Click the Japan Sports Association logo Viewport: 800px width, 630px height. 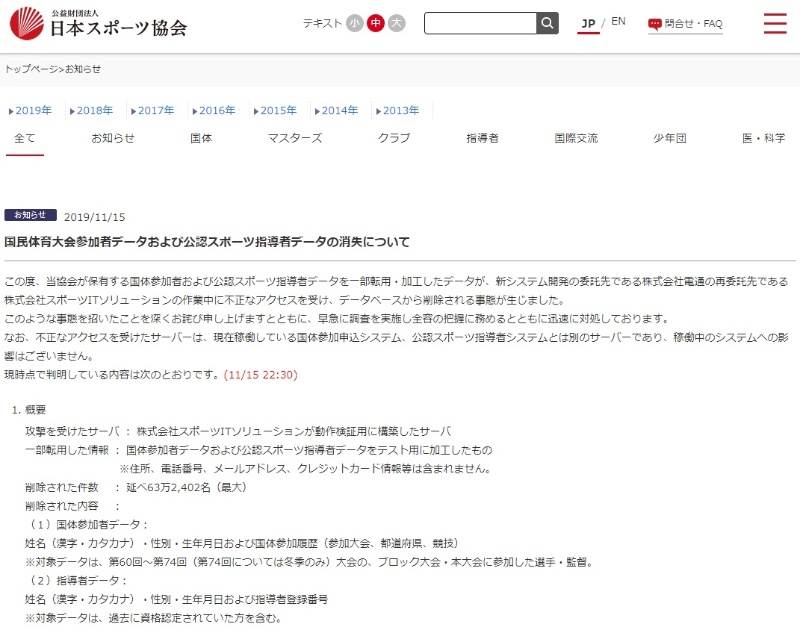point(98,23)
